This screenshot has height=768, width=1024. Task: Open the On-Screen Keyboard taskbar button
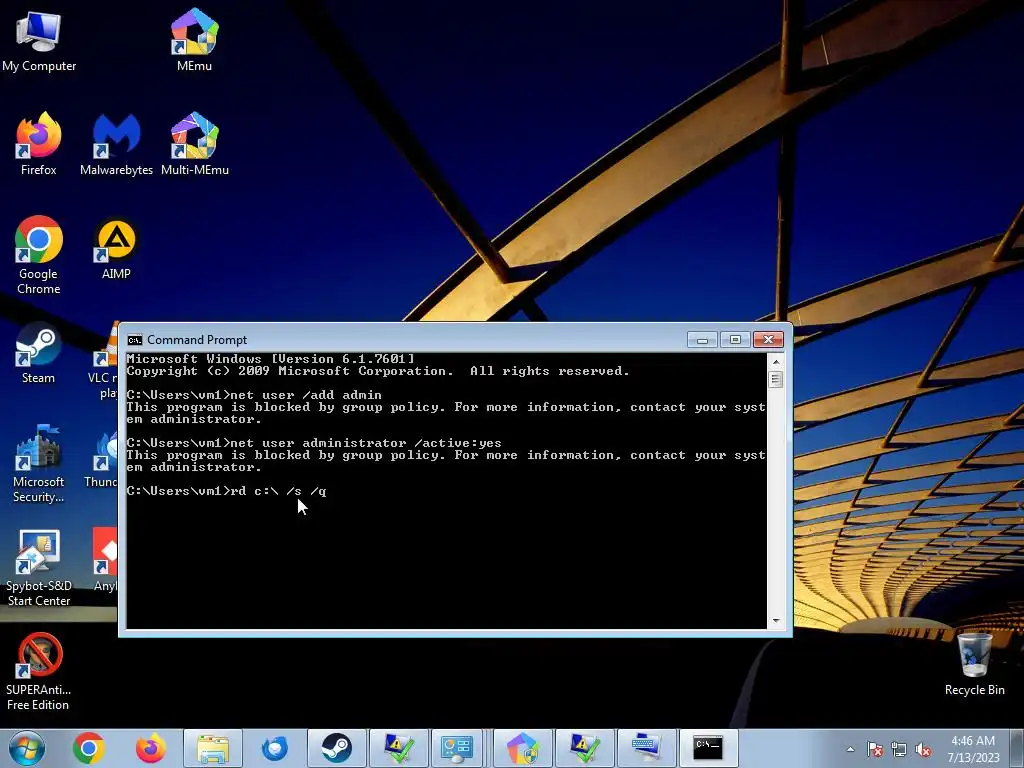point(646,748)
